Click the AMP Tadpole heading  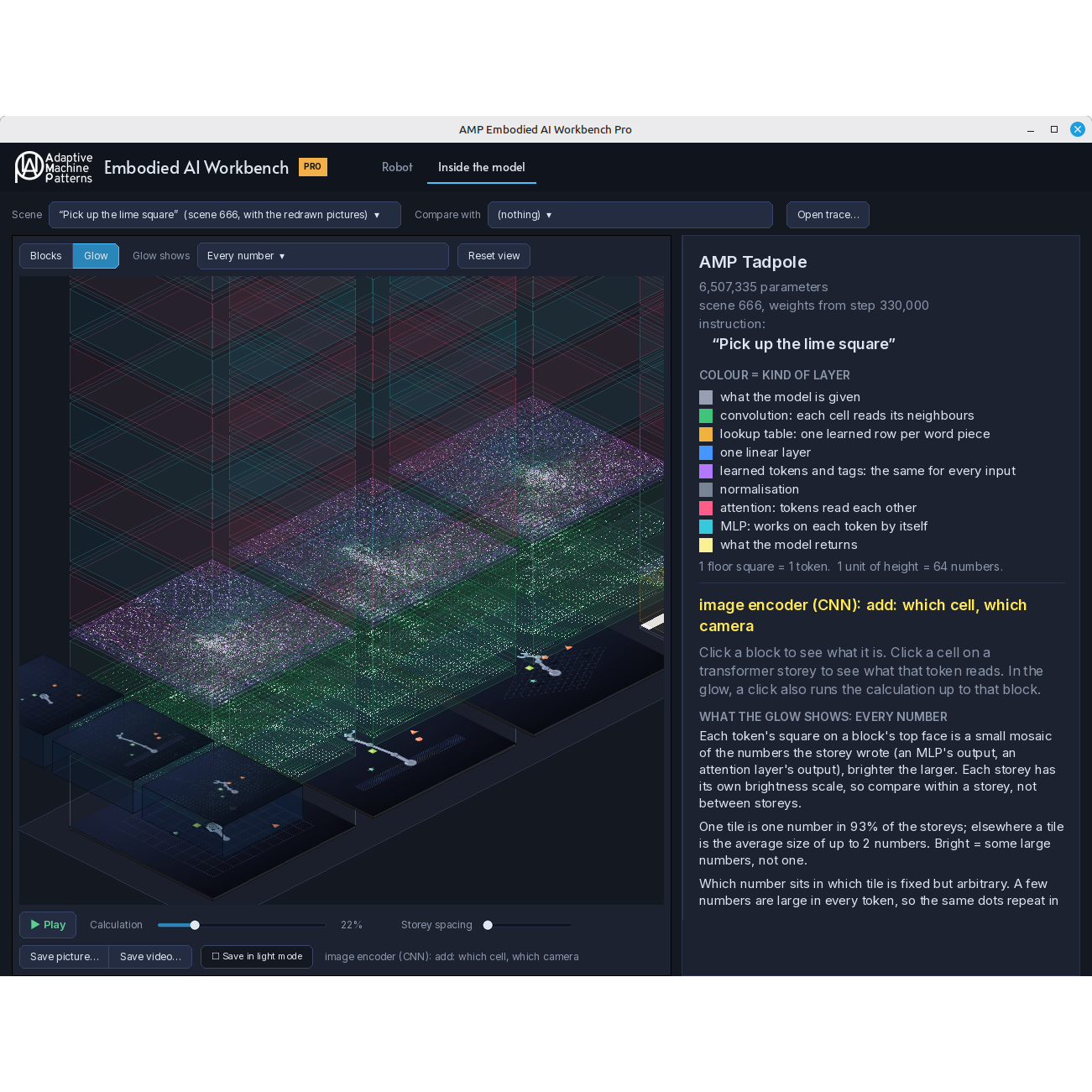(x=753, y=262)
